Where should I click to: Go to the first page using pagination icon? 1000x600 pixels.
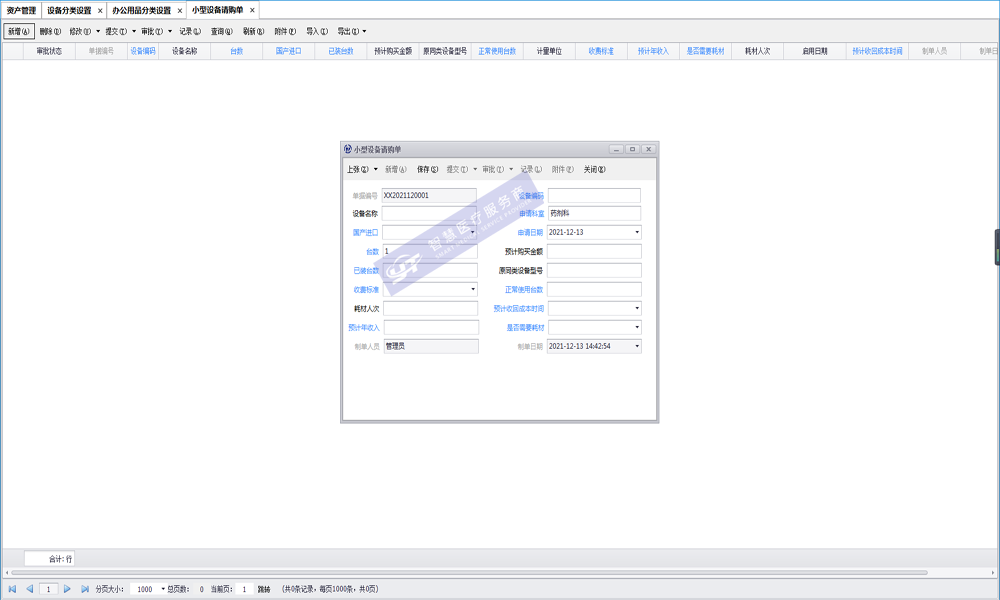pyautogui.click(x=12, y=589)
